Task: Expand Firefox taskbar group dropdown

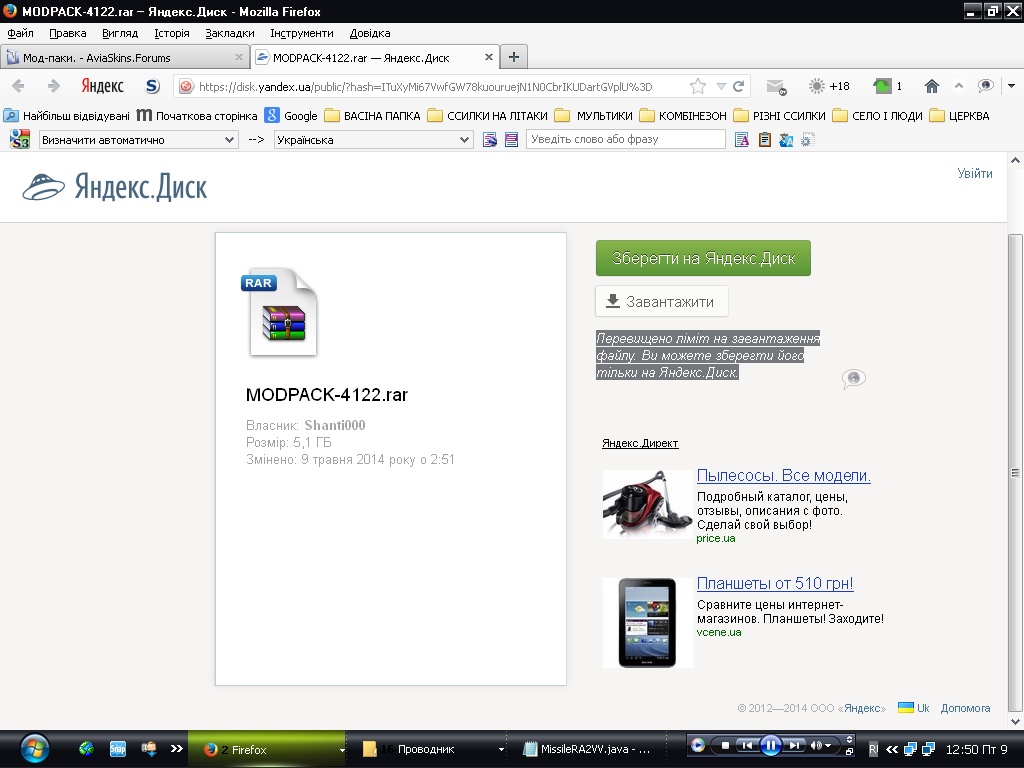Action: pyautogui.click(x=342, y=750)
